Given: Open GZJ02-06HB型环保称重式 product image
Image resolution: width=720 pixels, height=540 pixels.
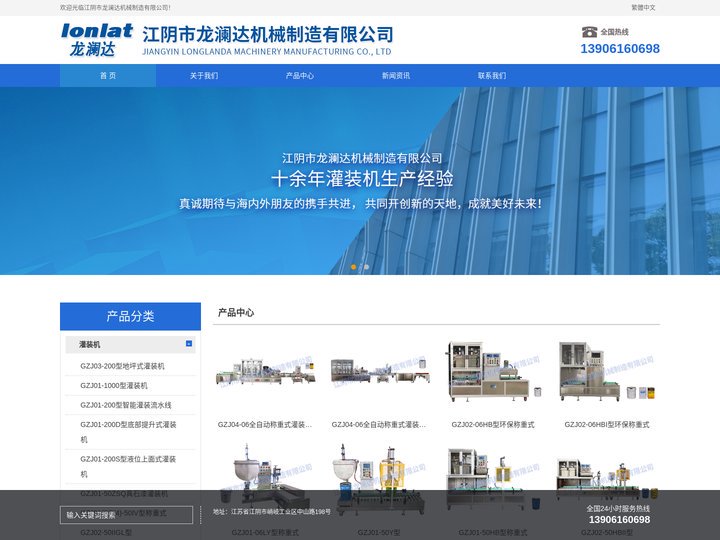Looking at the screenshot, I should pos(494,372).
